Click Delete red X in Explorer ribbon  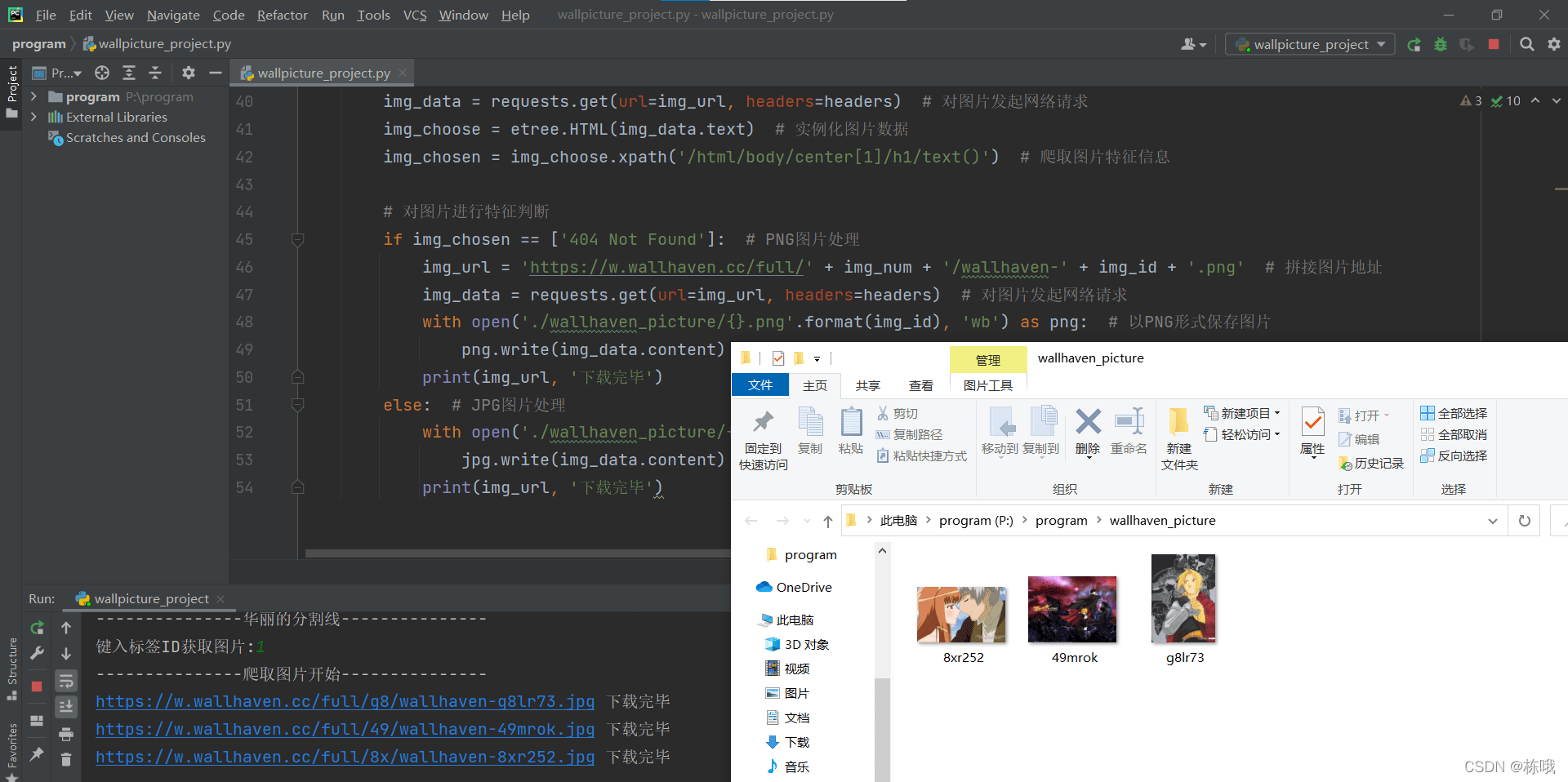point(1088,431)
